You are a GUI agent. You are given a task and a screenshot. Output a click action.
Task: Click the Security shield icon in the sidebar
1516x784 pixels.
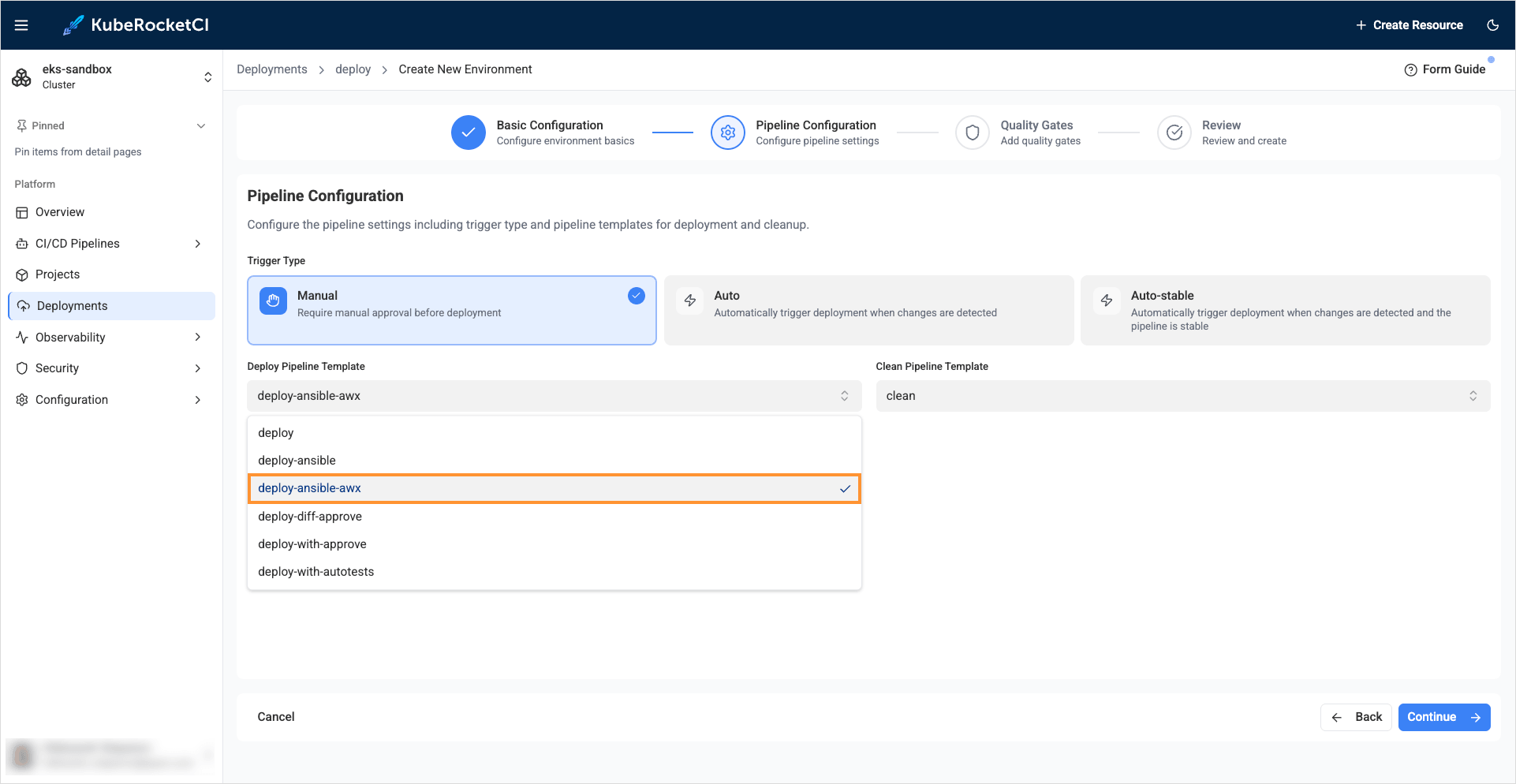coord(22,368)
